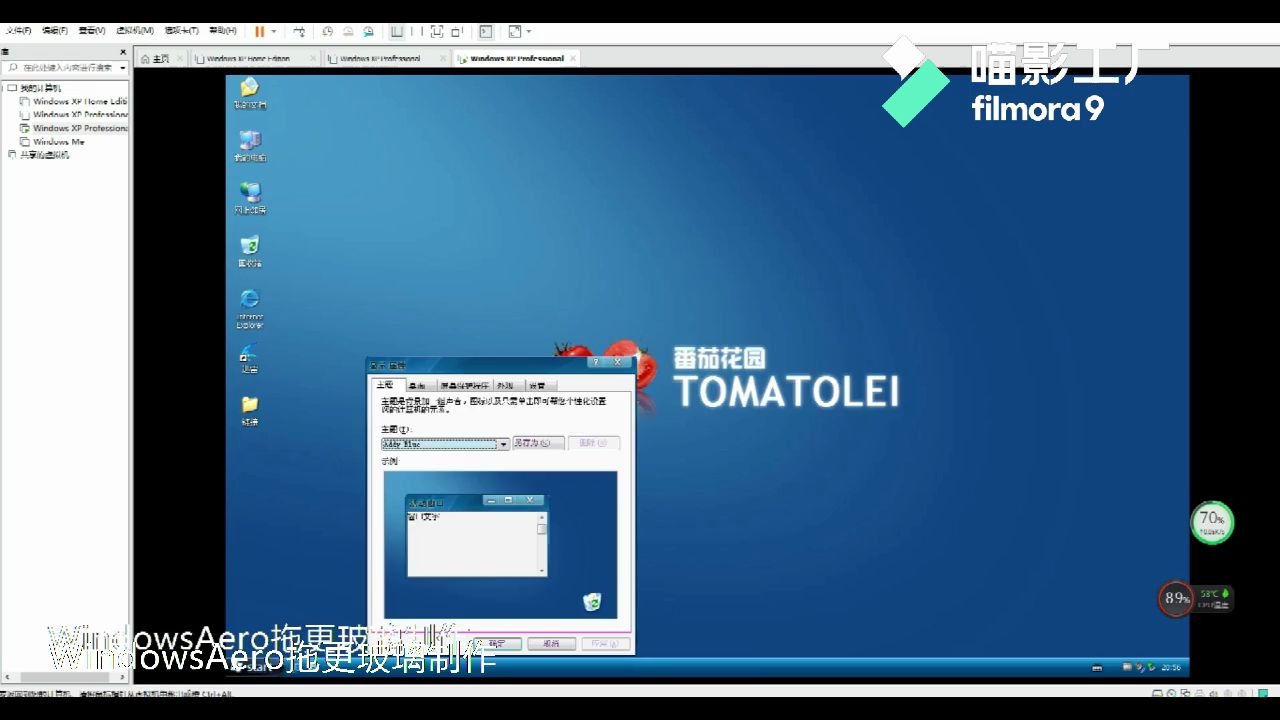Click the take snapshot clock icon

click(x=328, y=31)
